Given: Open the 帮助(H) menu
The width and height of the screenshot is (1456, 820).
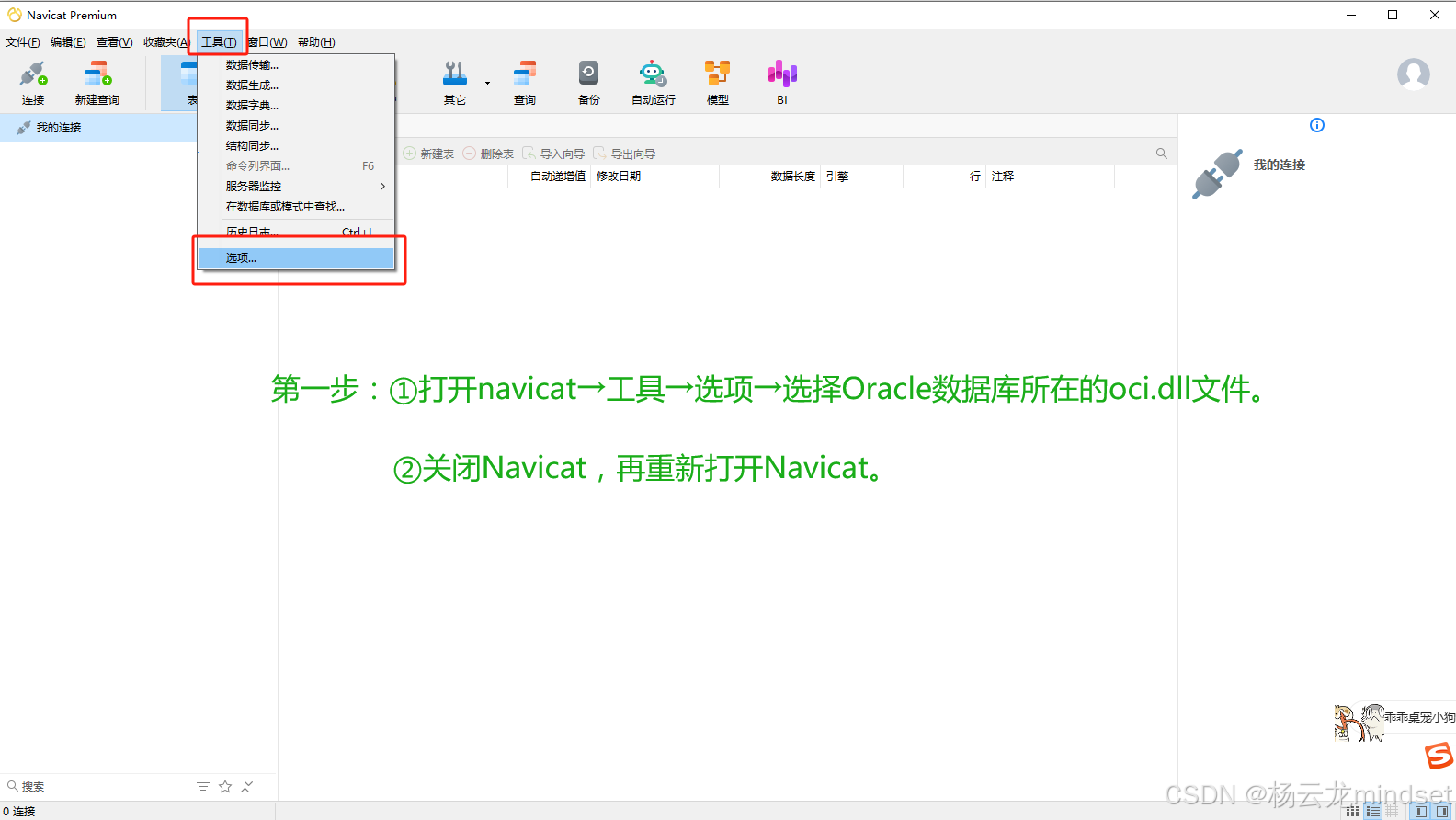Looking at the screenshot, I should click(x=316, y=42).
